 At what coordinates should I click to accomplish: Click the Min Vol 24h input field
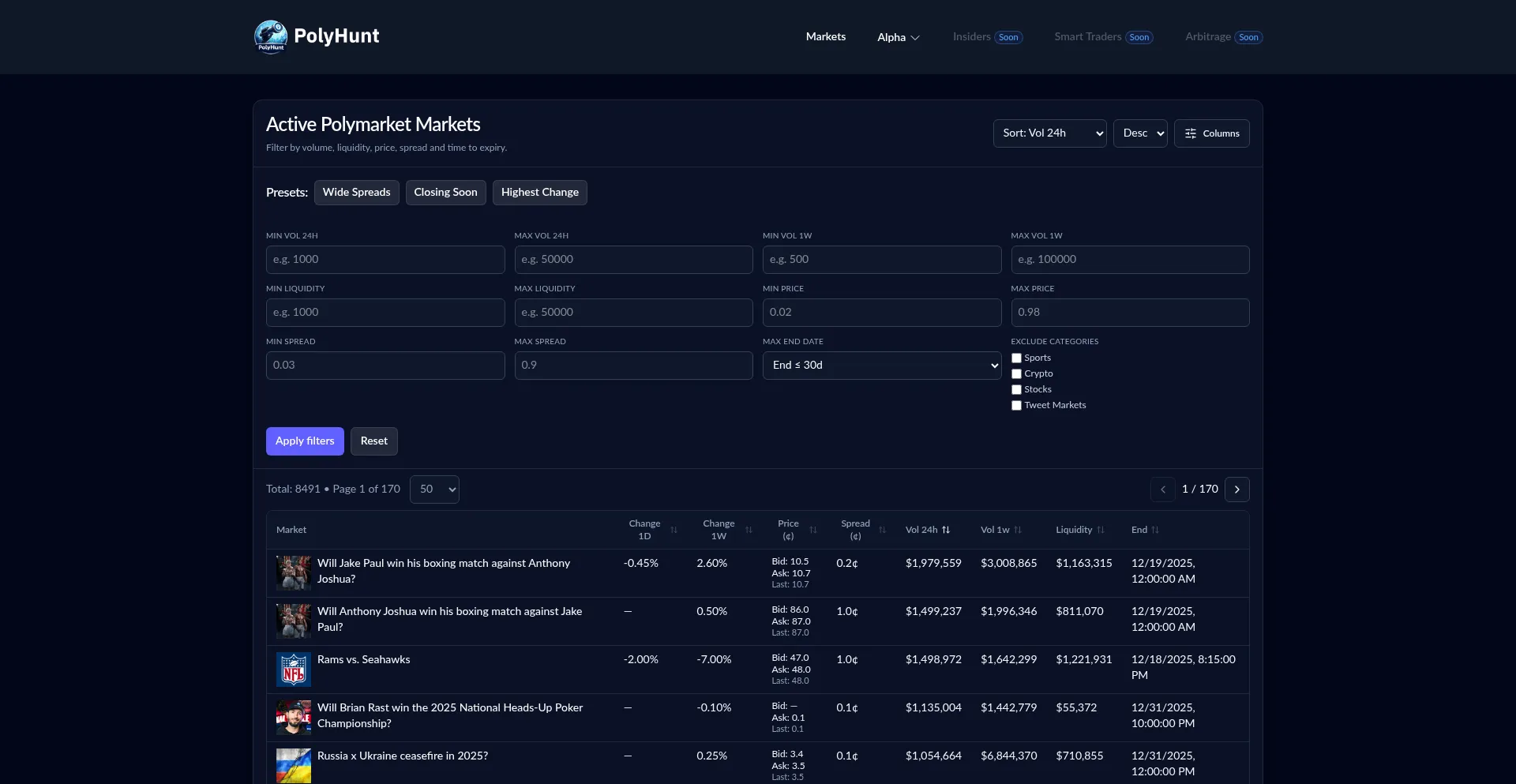385,260
